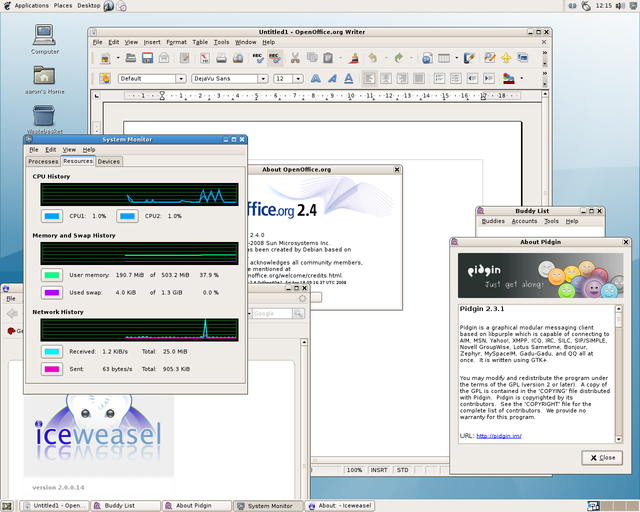Click volume speaker icon in top panel
Screen dimensions: 640x512
click(620, 6)
